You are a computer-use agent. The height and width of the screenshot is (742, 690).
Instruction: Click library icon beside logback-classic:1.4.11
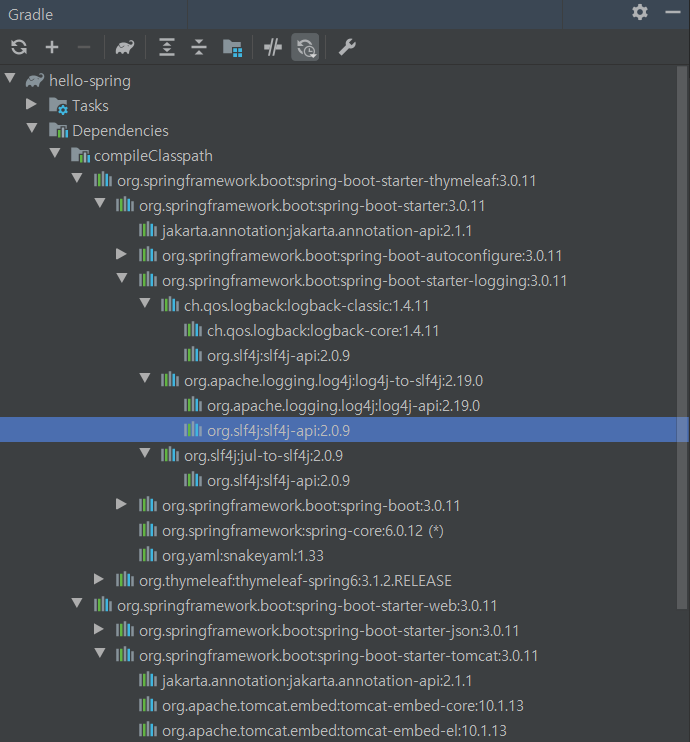pos(169,305)
